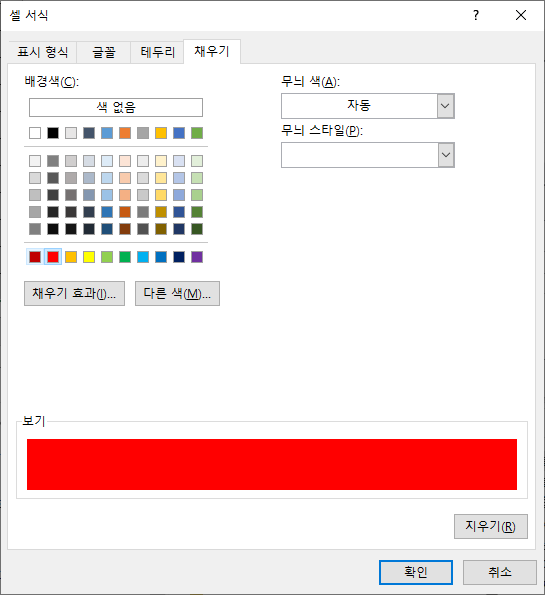The height and width of the screenshot is (595, 545).
Task: Confirm with the 확인 button
Action: pos(416,572)
